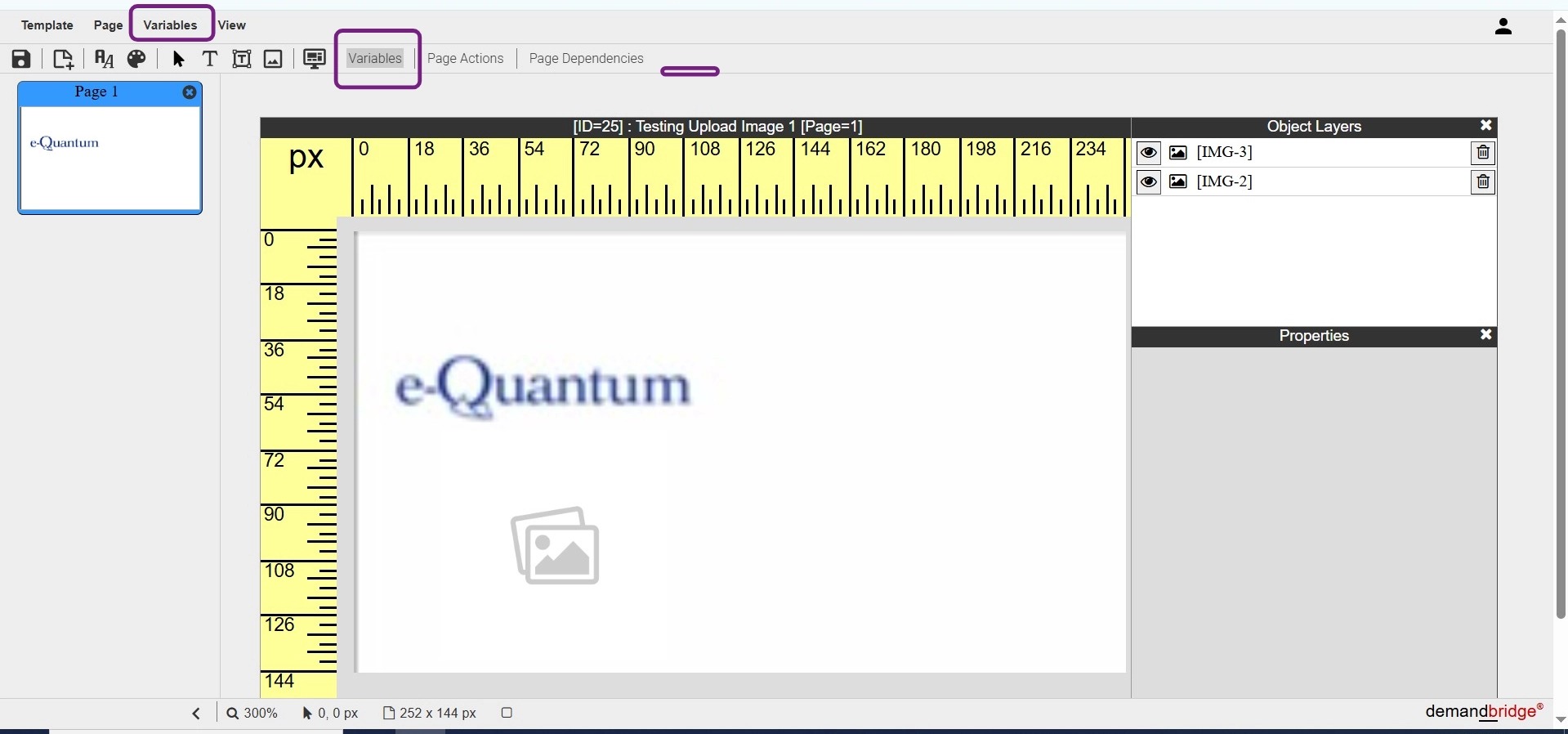Open the View menu
This screenshot has height=734, width=1568.
[232, 25]
